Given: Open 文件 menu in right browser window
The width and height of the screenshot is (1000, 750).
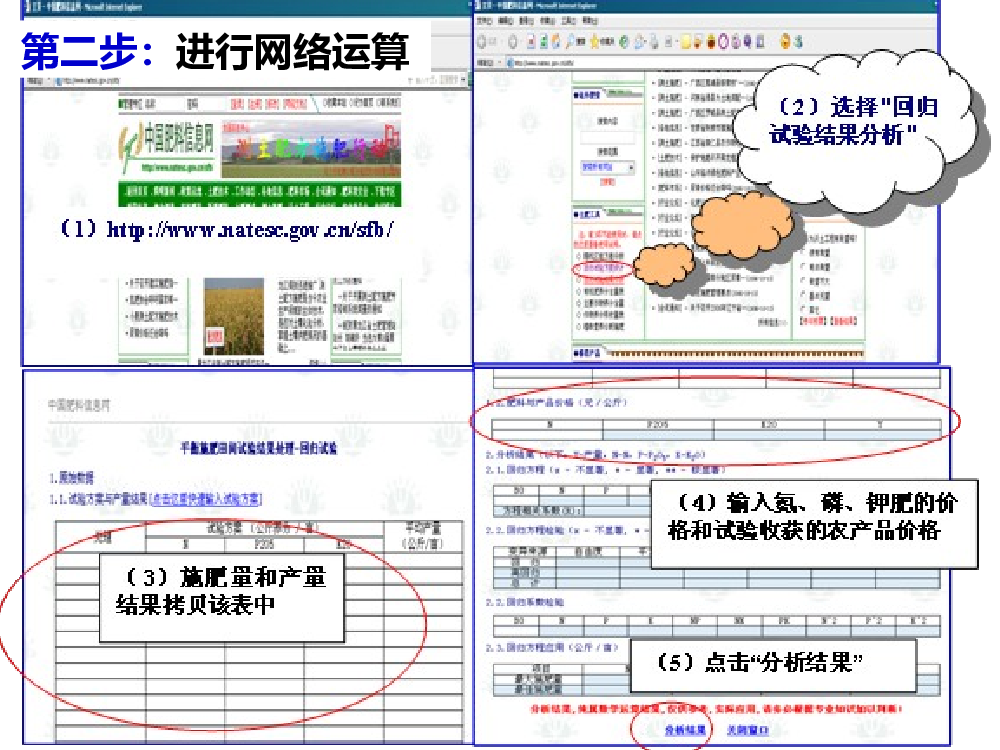Looking at the screenshot, I should (x=485, y=21).
